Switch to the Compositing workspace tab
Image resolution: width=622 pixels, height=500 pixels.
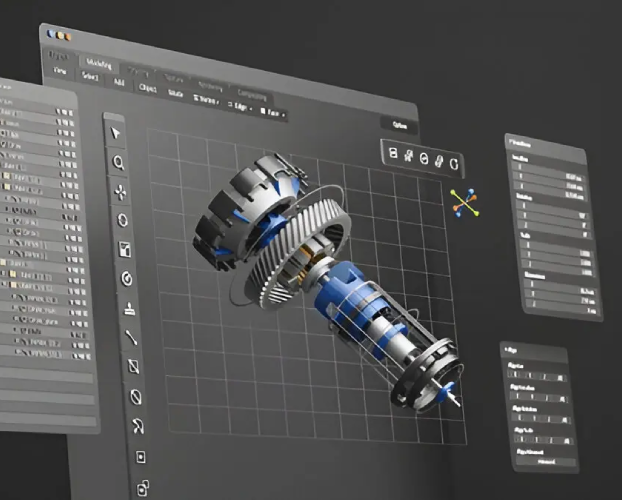252,95
